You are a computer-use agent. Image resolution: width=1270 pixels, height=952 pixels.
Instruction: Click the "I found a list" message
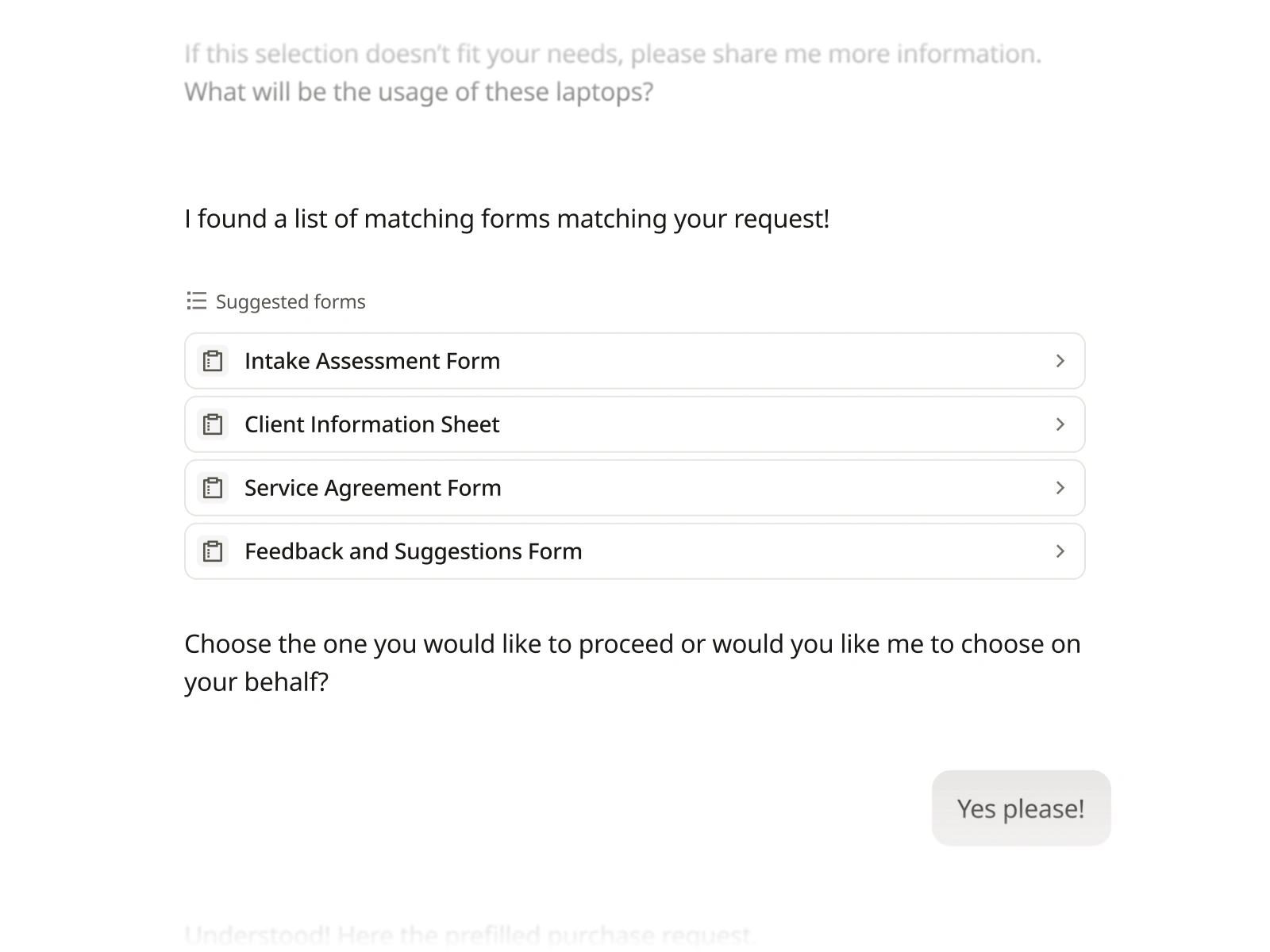click(x=506, y=219)
